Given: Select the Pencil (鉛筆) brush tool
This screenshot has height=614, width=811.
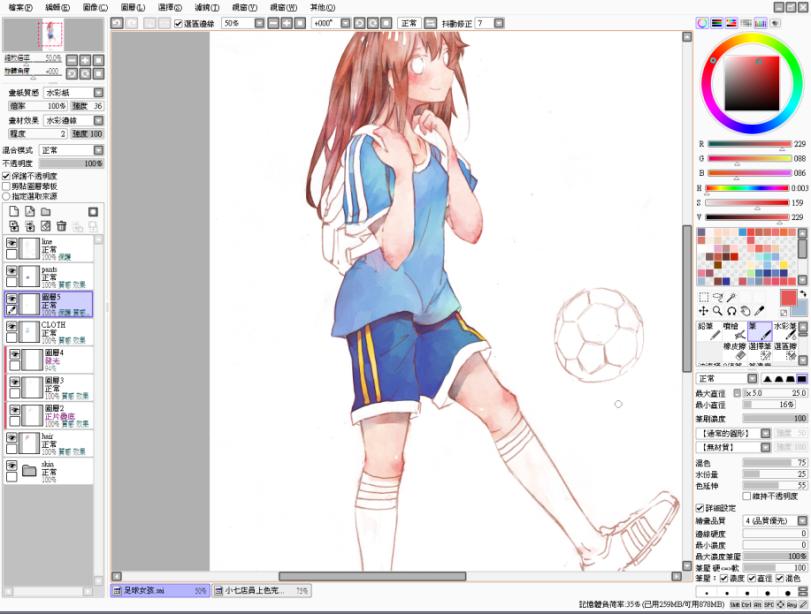Looking at the screenshot, I should [709, 331].
